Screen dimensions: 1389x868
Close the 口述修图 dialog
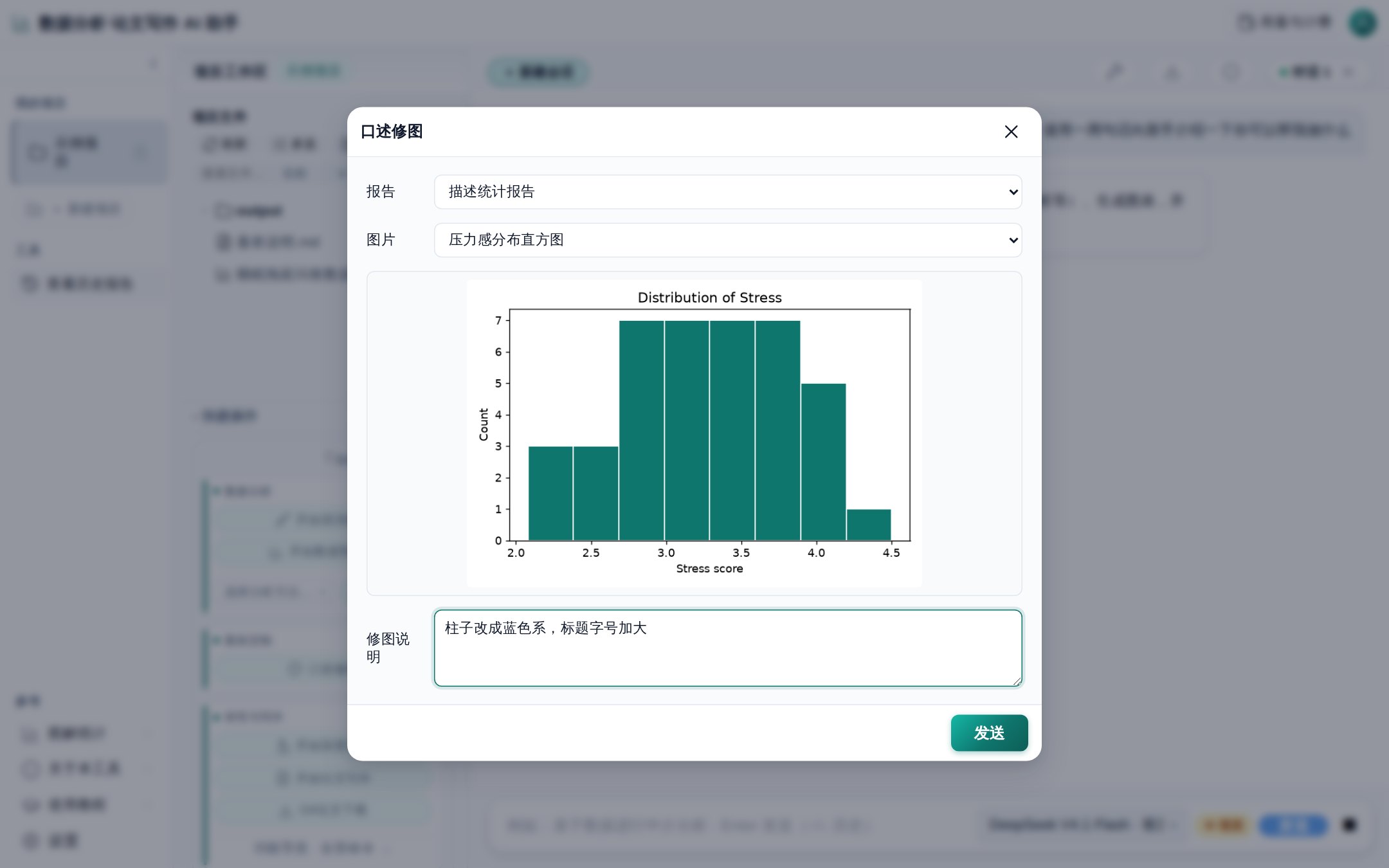(1011, 132)
